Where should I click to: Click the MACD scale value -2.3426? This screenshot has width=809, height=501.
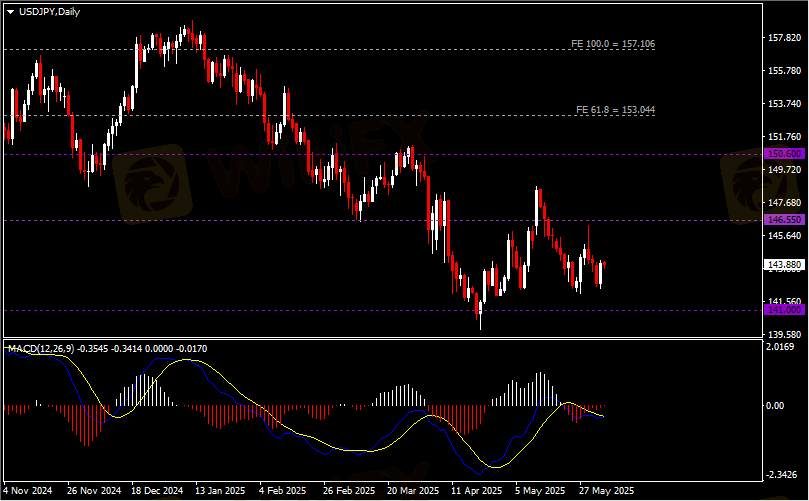tap(782, 475)
